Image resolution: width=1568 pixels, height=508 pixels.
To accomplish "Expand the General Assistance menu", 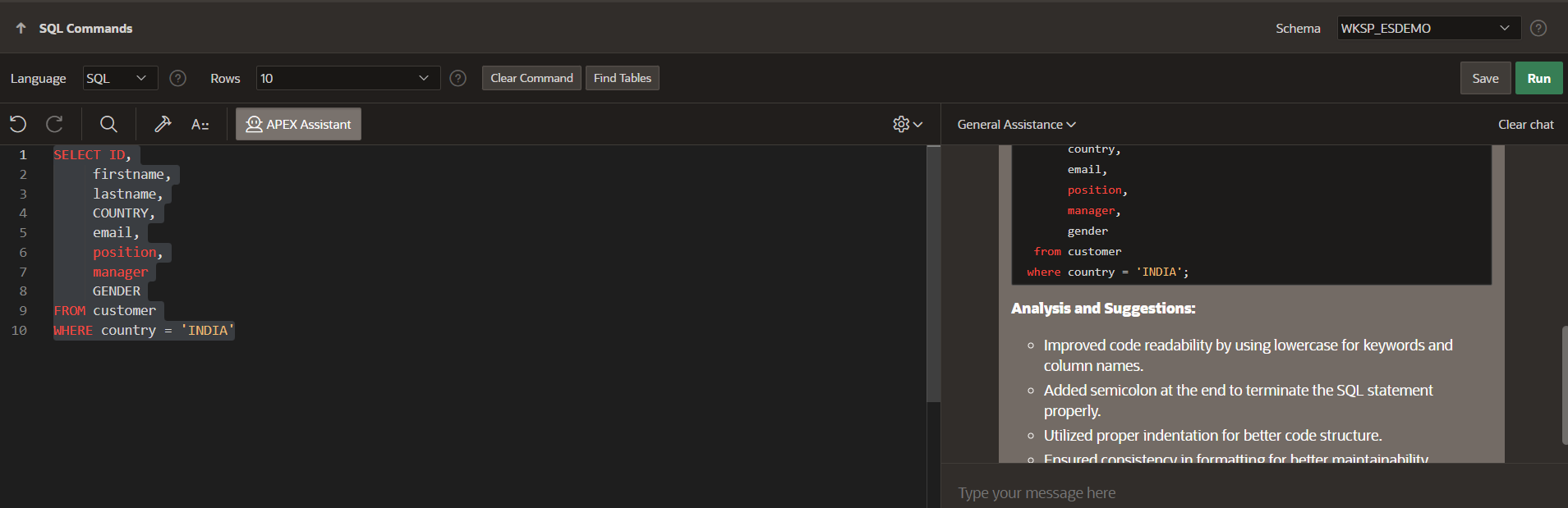I will click(1016, 125).
